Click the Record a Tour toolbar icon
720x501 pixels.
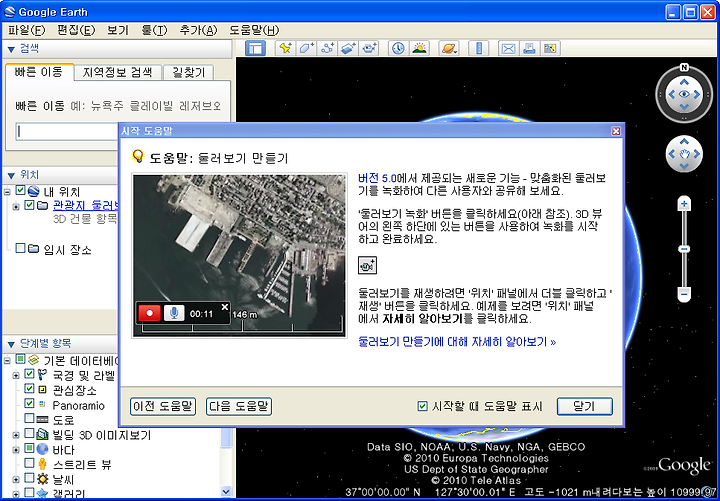click(370, 48)
